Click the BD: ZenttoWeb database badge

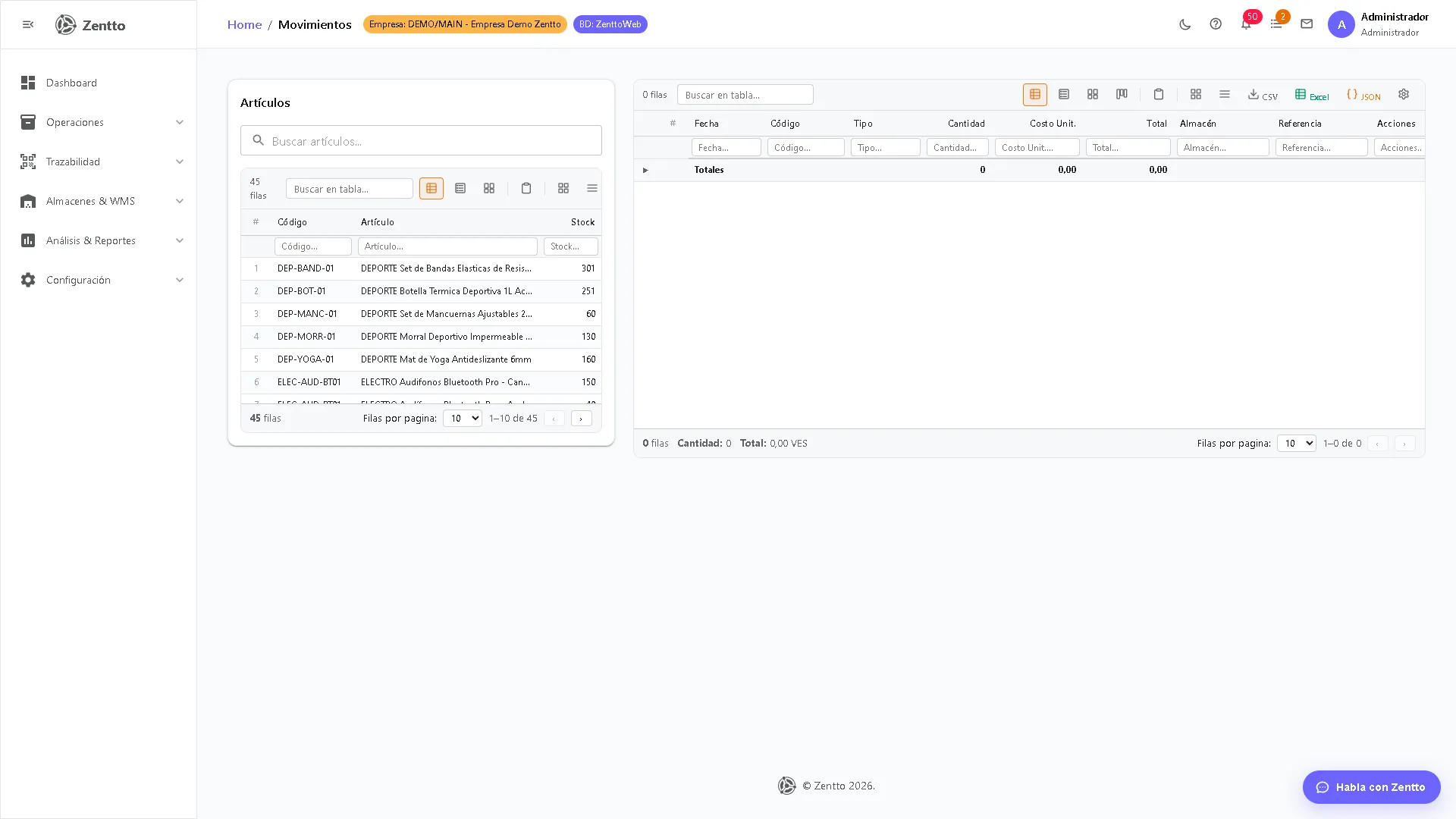(610, 24)
